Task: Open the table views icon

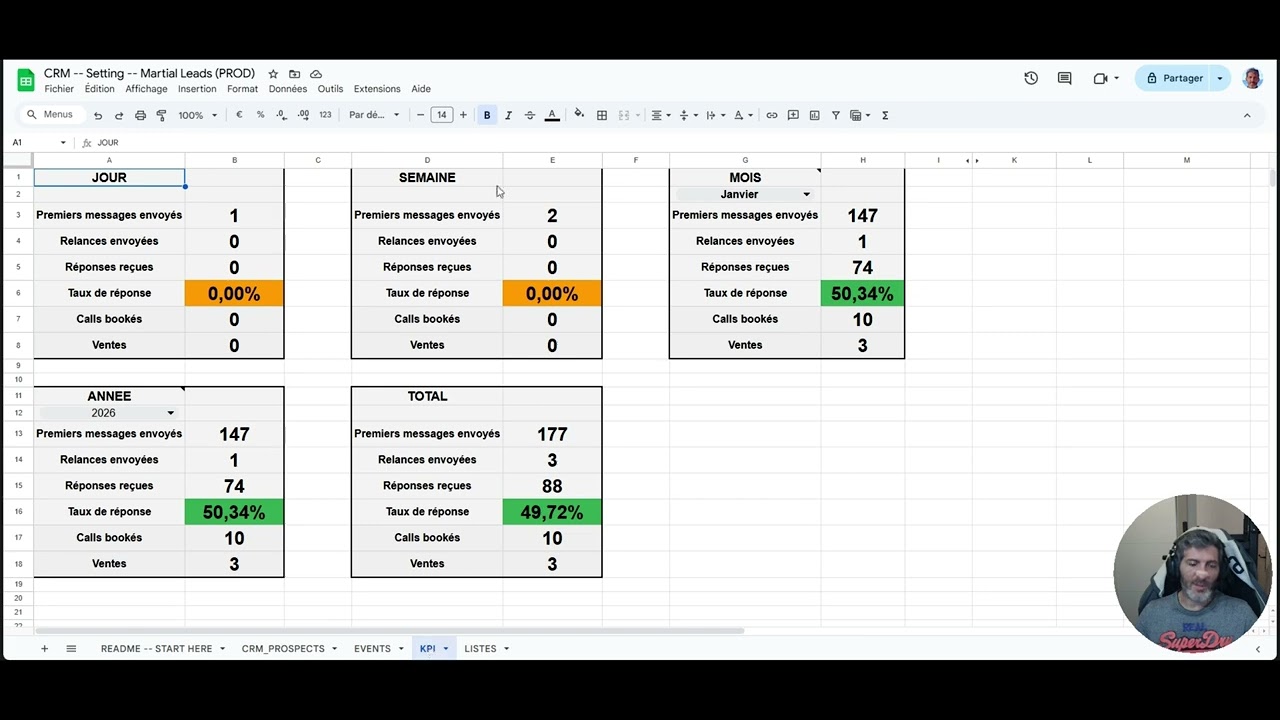Action: coord(859,115)
